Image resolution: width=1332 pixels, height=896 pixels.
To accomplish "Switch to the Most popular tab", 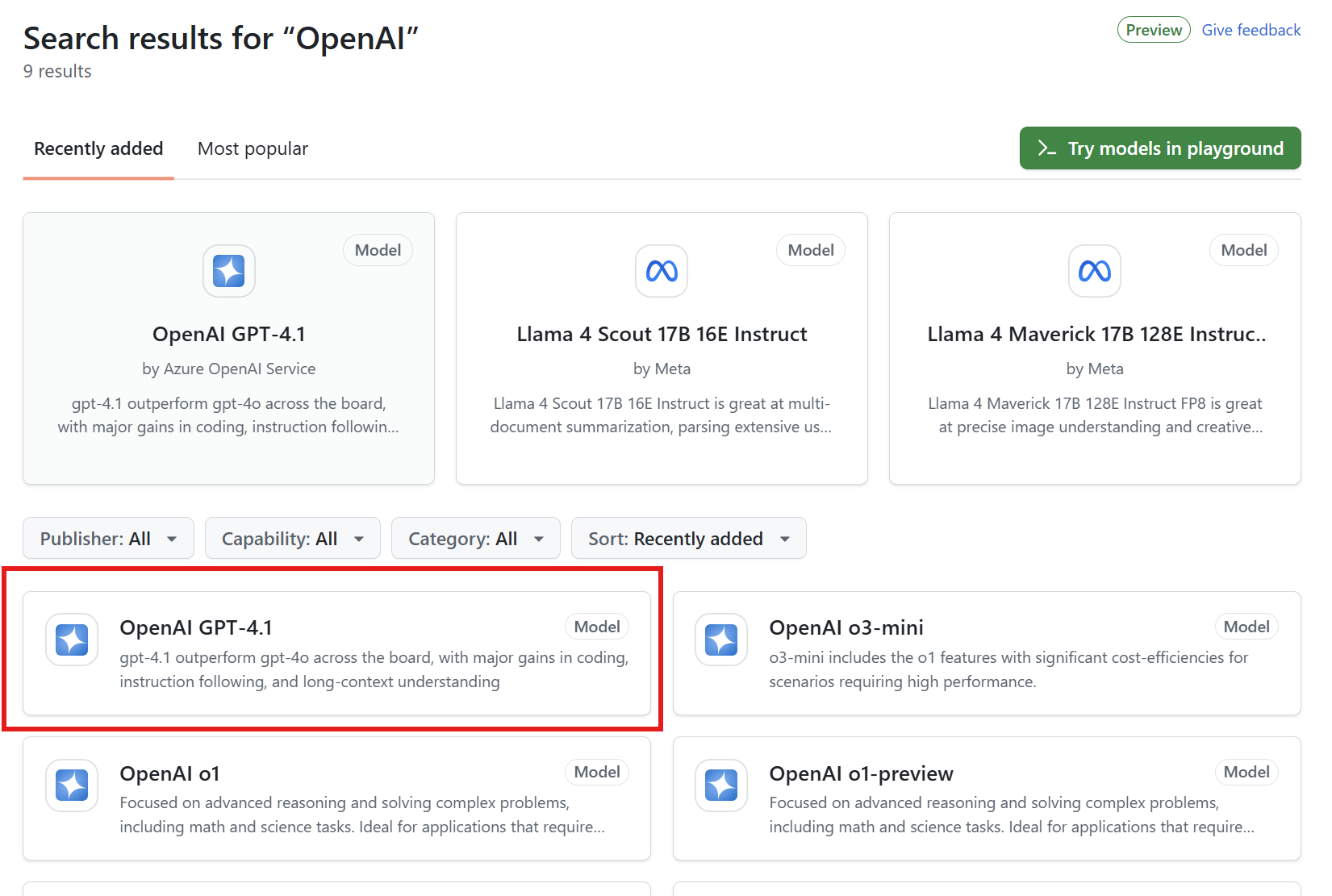I will tap(253, 148).
